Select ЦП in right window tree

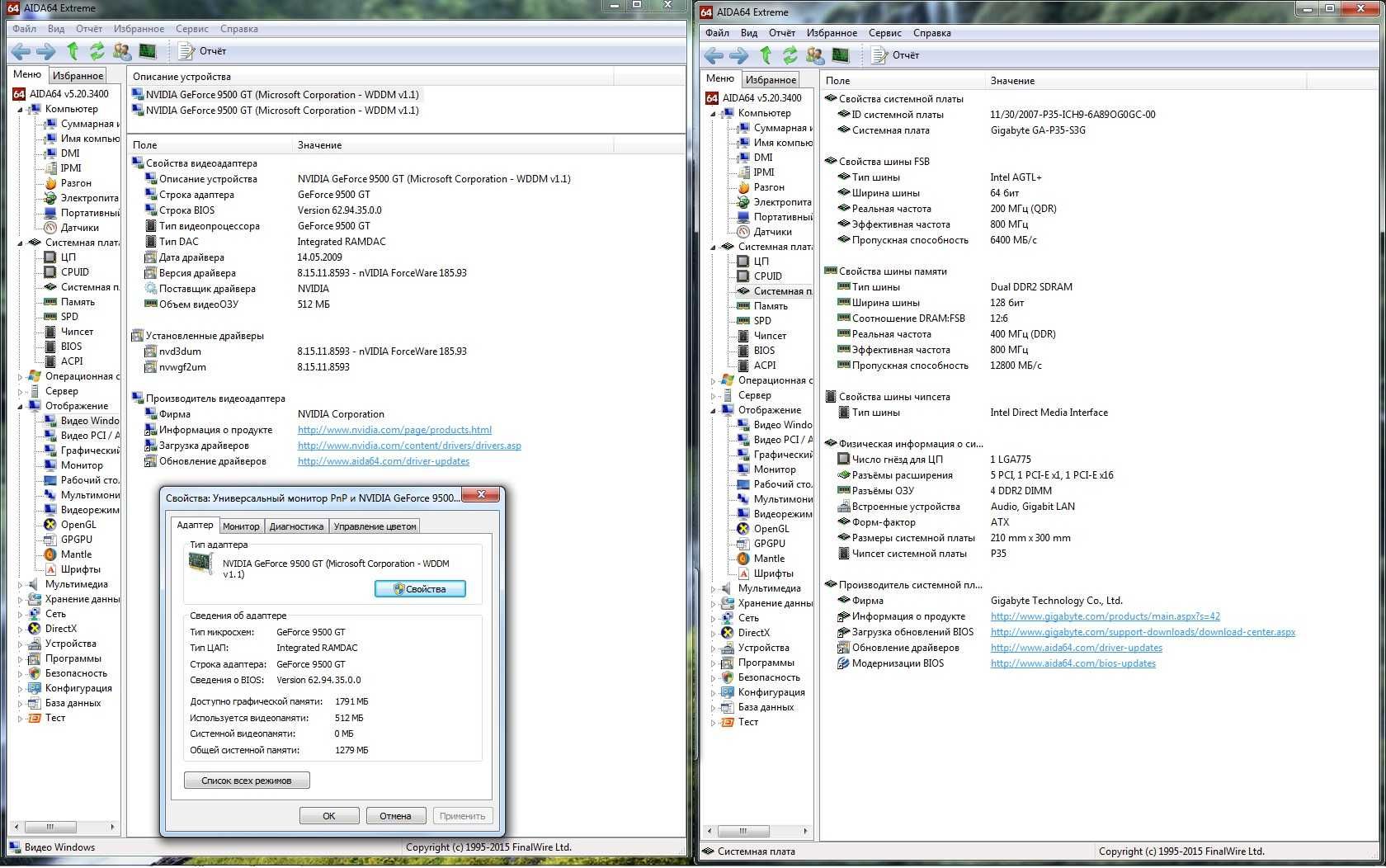761,262
